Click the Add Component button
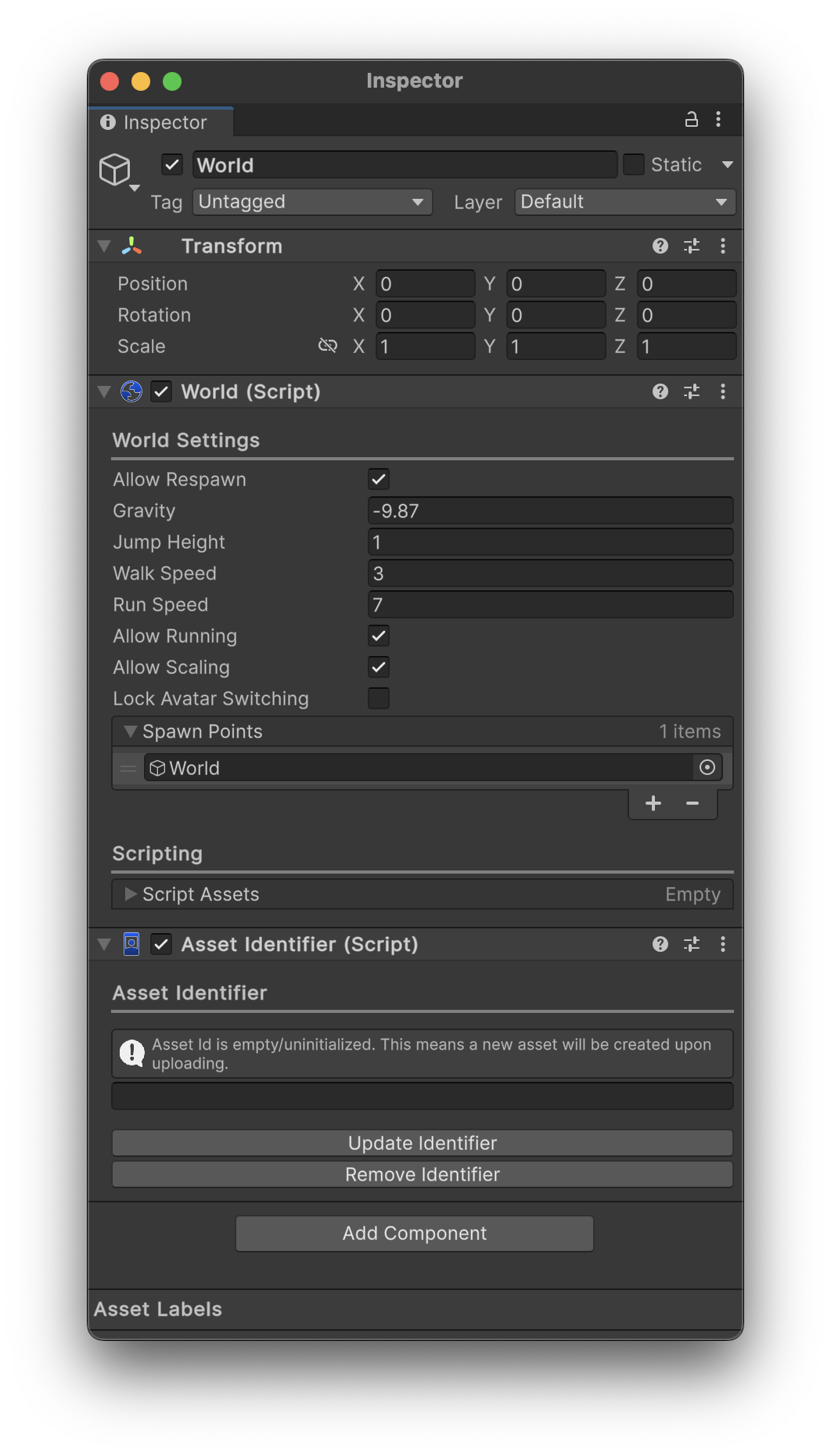Screen dimensions: 831x1456 [415, 1233]
